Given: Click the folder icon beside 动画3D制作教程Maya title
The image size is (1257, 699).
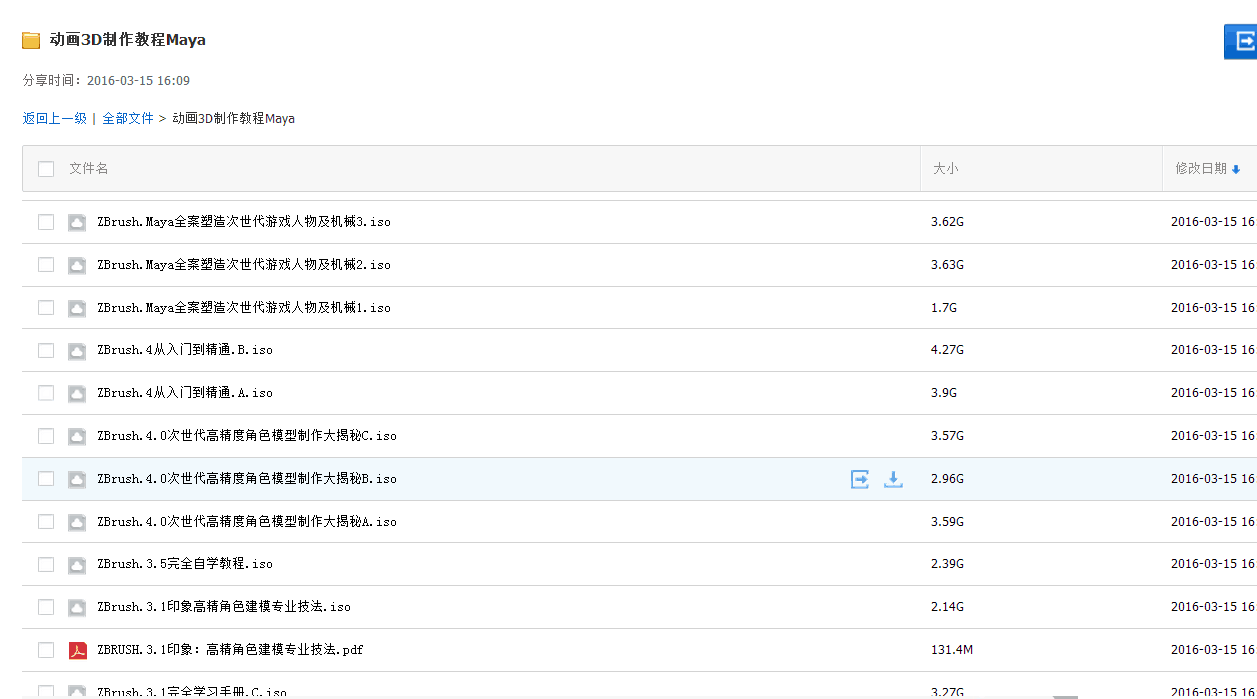Looking at the screenshot, I should tap(31, 40).
